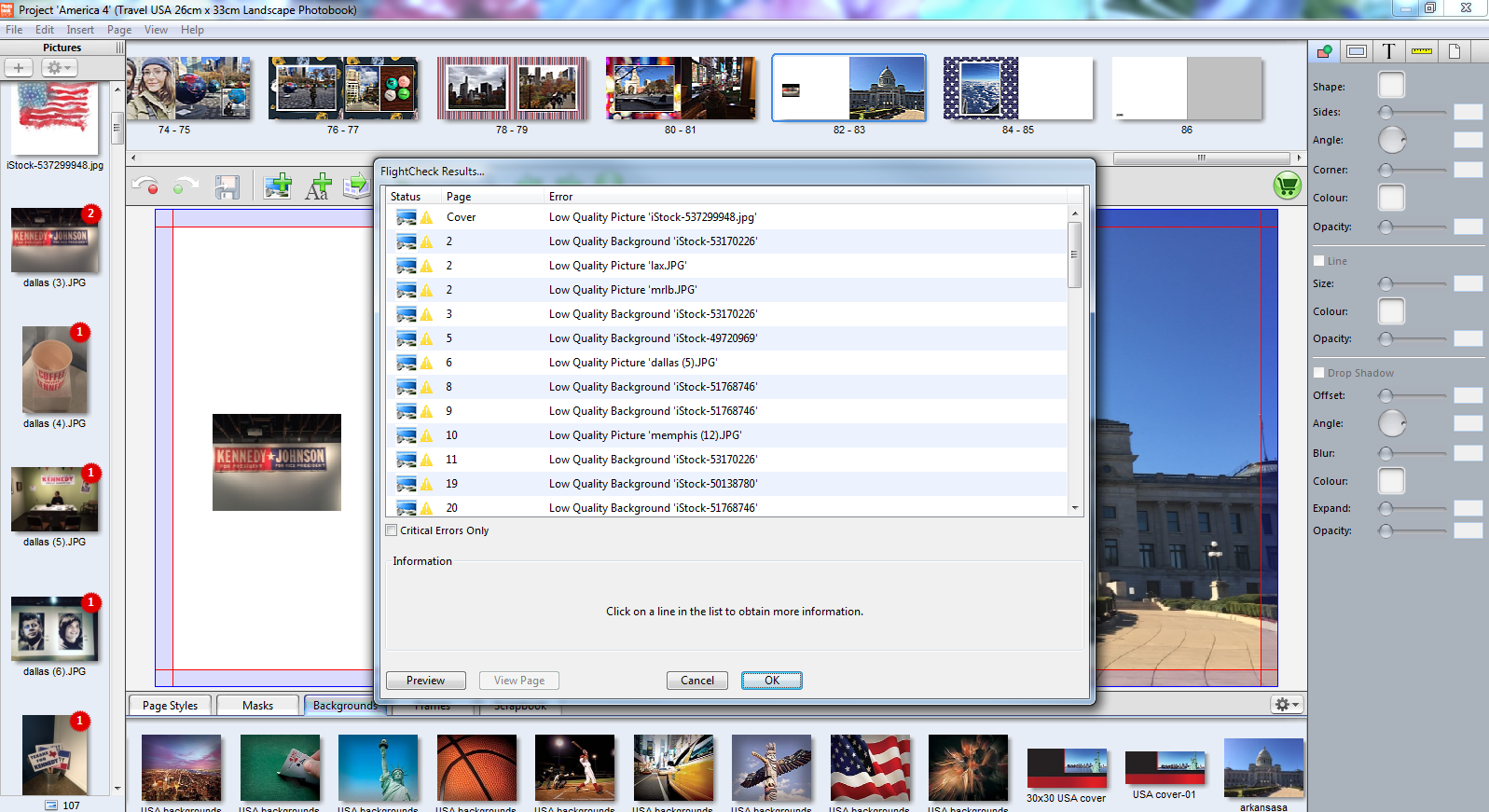Click the shape Colour swatch
The height and width of the screenshot is (812, 1489).
[1391, 198]
